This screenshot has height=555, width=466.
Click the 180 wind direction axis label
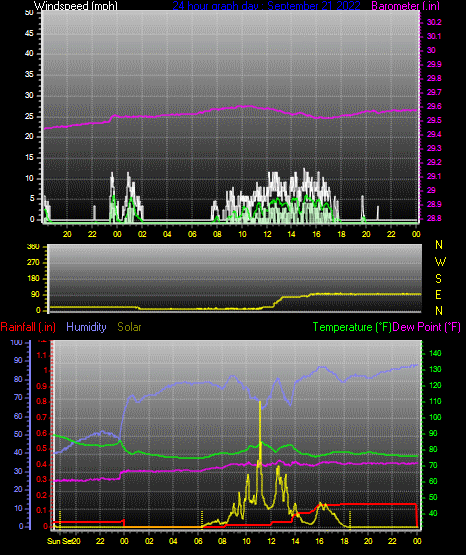tap(33, 279)
